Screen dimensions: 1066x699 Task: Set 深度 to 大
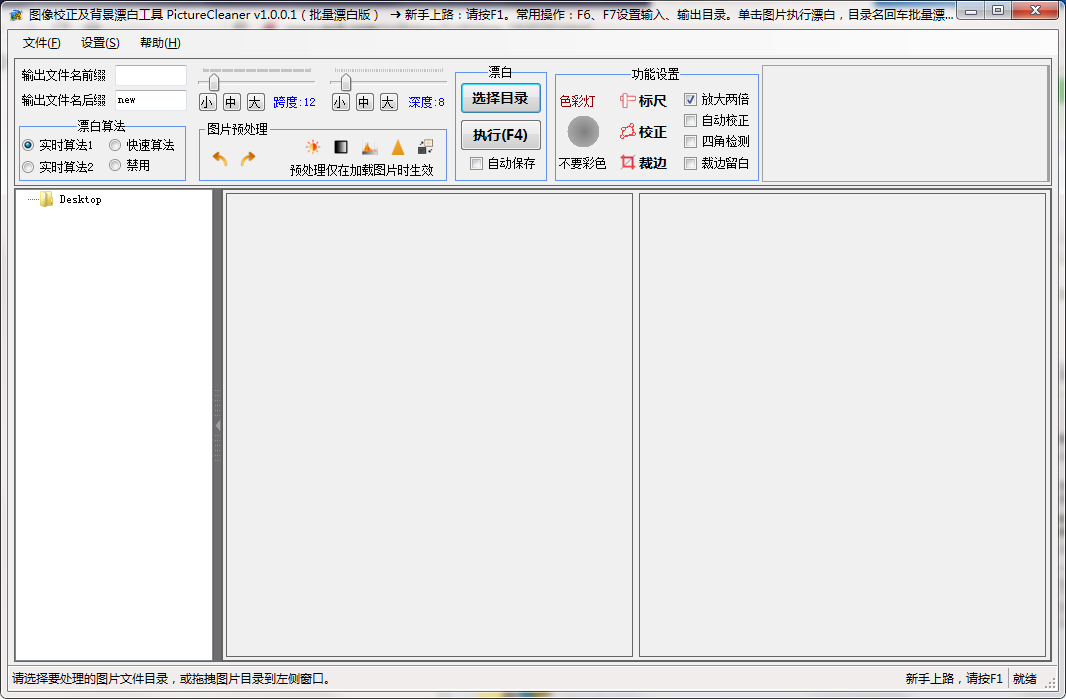[x=388, y=102]
